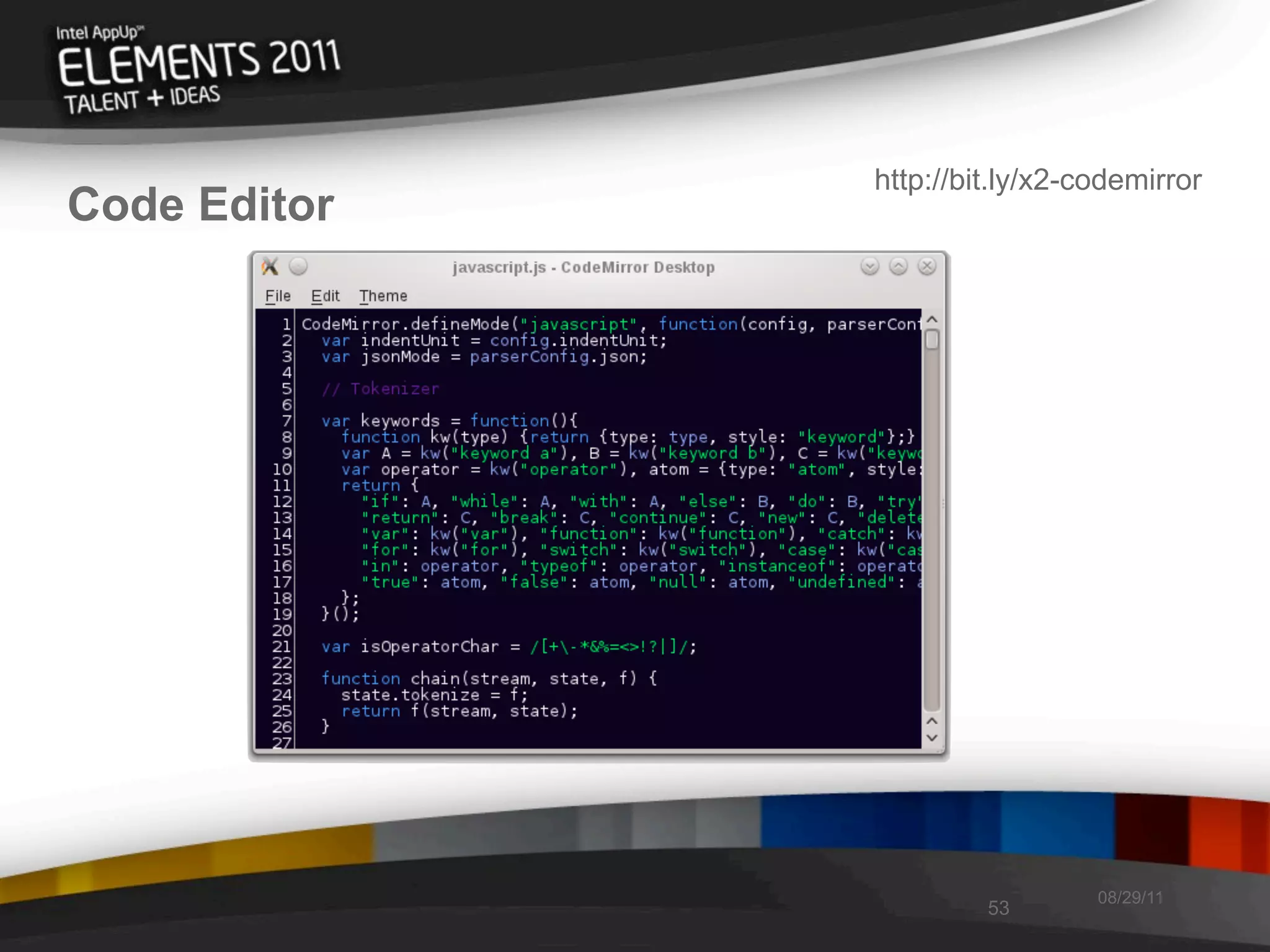Click line number 1 in gutter
The height and width of the screenshot is (952, 1270).
pos(286,324)
